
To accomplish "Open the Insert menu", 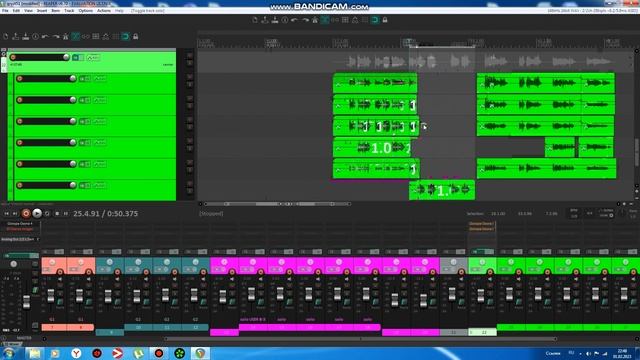I will click(42, 11).
